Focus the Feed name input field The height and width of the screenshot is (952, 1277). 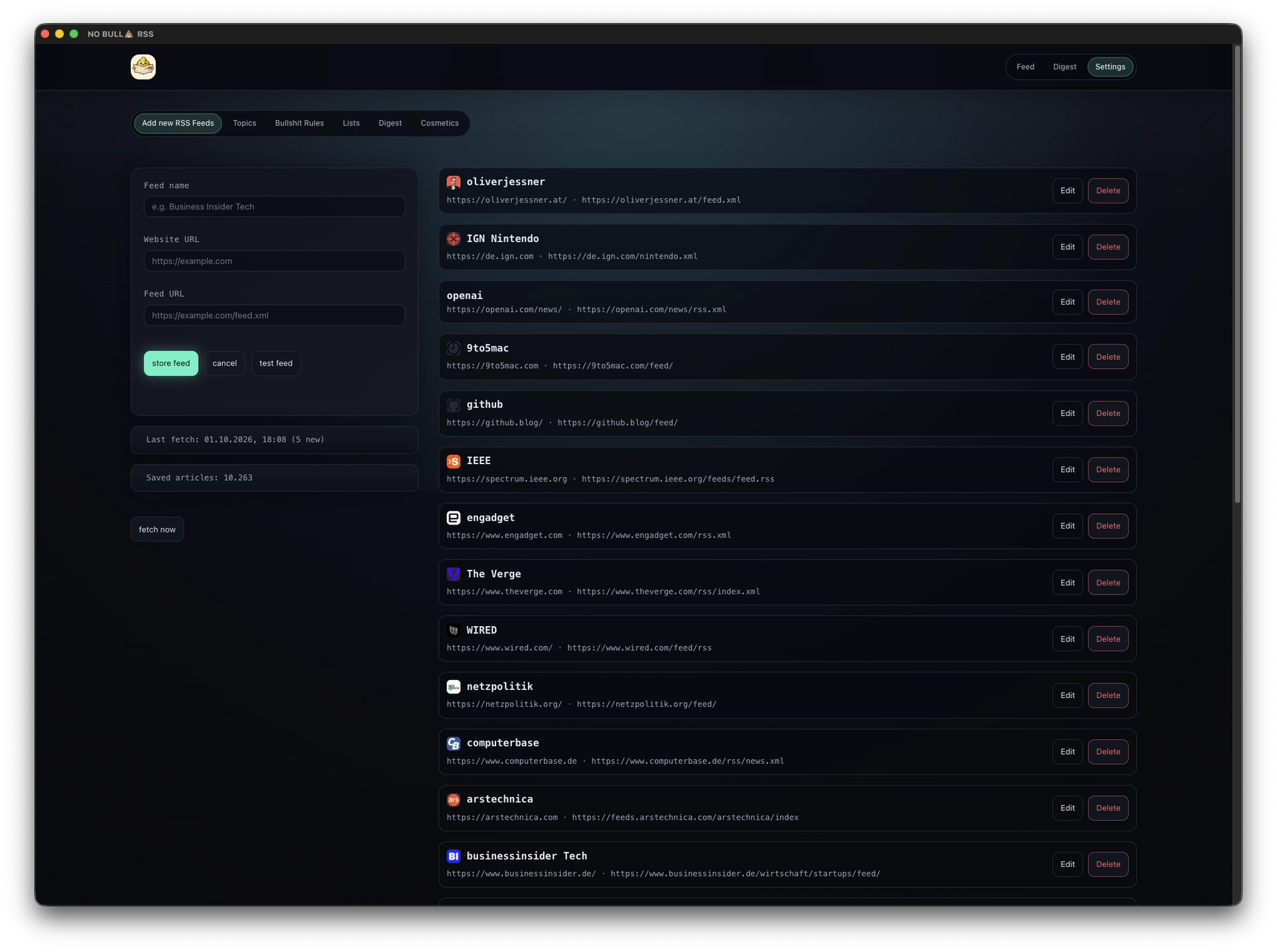coord(274,206)
